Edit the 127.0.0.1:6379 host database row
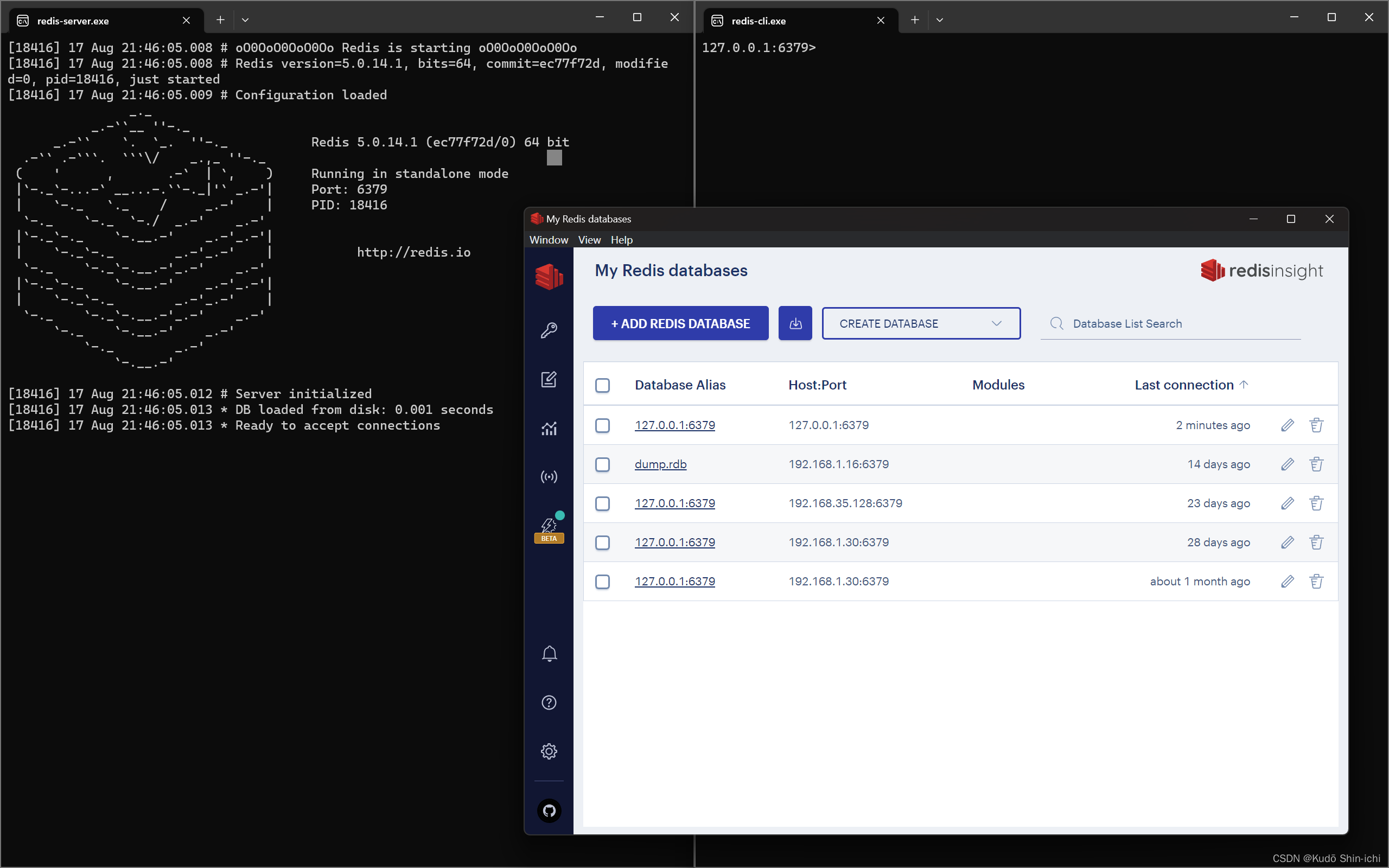The width and height of the screenshot is (1389, 868). coord(1288,425)
